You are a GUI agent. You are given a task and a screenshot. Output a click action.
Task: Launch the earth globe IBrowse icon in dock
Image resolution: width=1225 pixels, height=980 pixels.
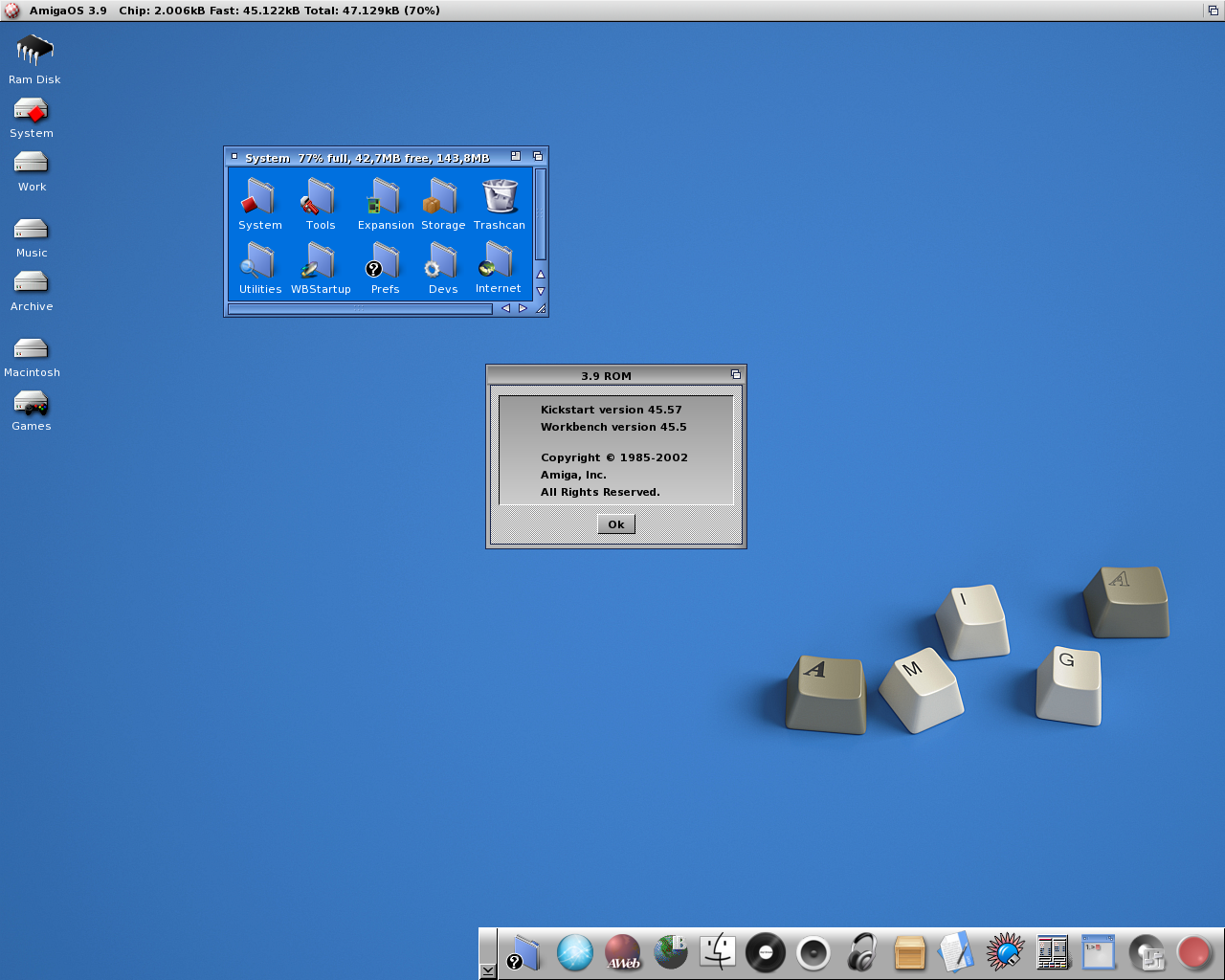[671, 953]
